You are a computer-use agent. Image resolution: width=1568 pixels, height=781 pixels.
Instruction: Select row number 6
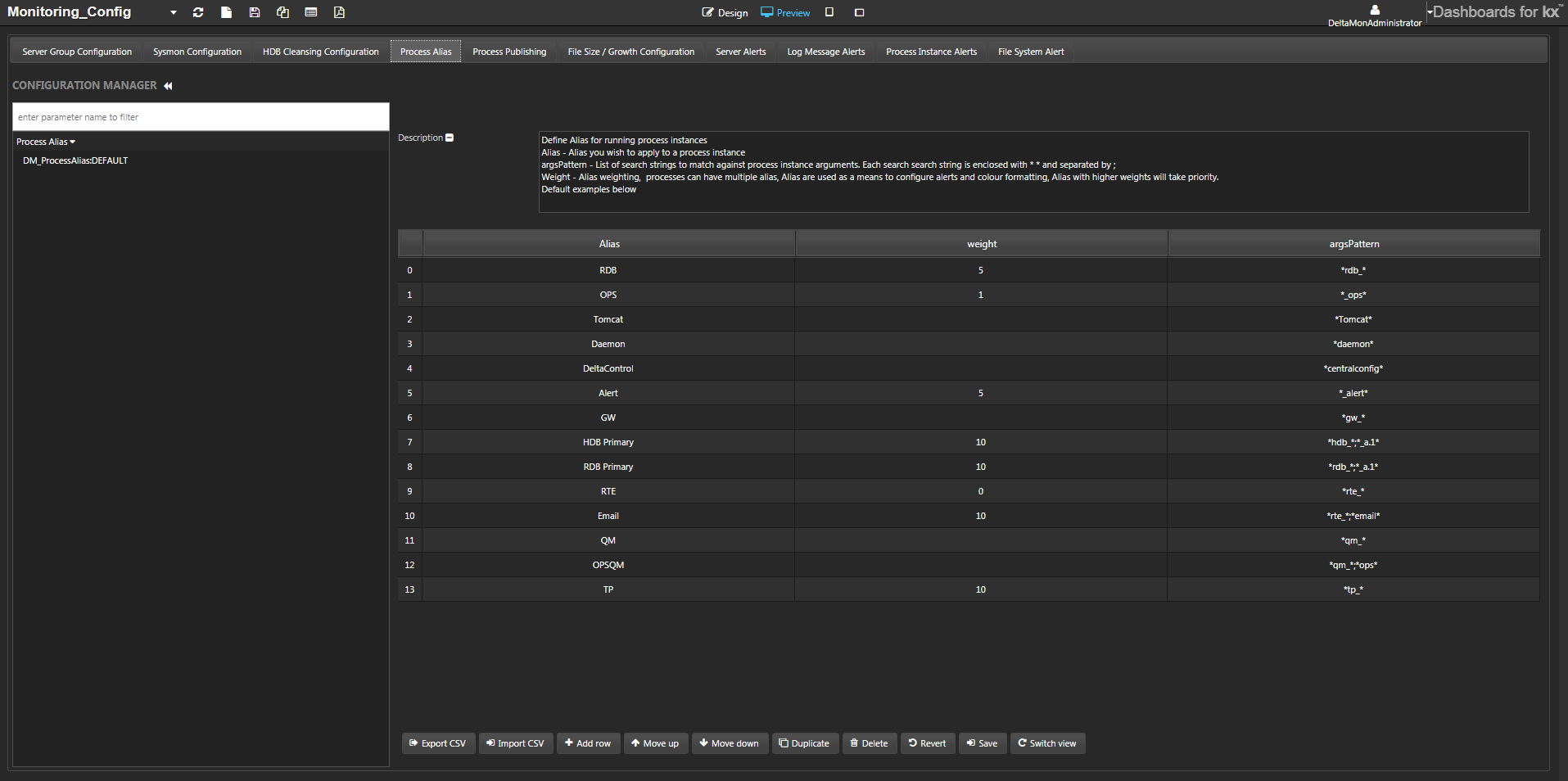click(410, 418)
